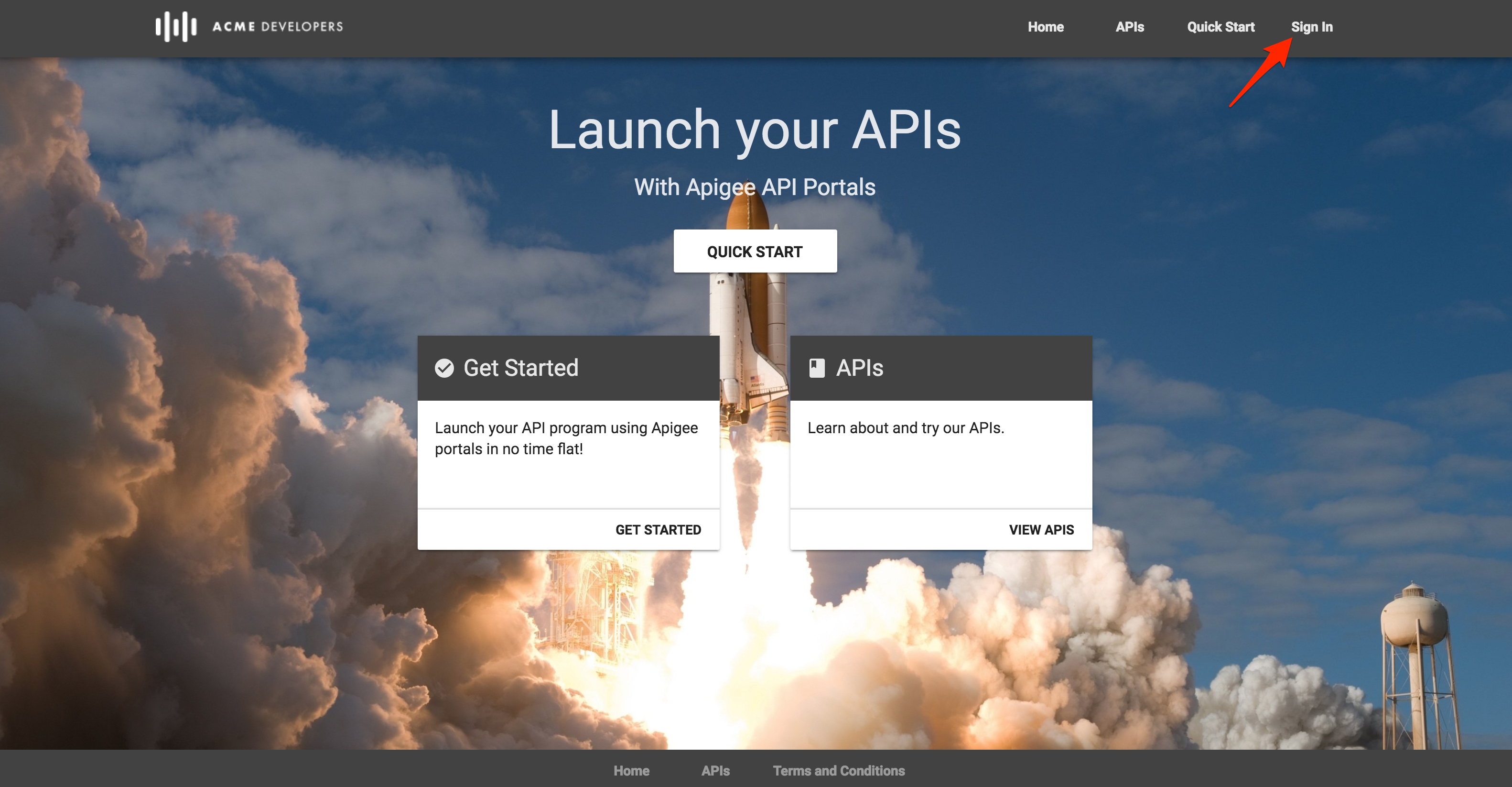Image resolution: width=1512 pixels, height=787 pixels.
Task: Click the Get Started card heading
Action: (520, 368)
